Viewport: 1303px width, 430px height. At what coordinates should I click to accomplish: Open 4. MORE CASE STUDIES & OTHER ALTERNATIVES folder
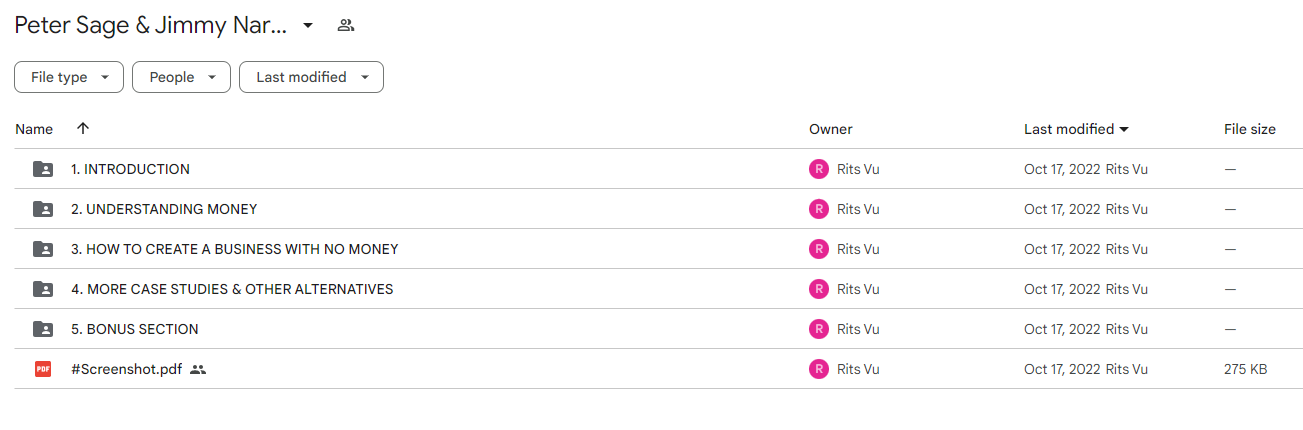232,289
